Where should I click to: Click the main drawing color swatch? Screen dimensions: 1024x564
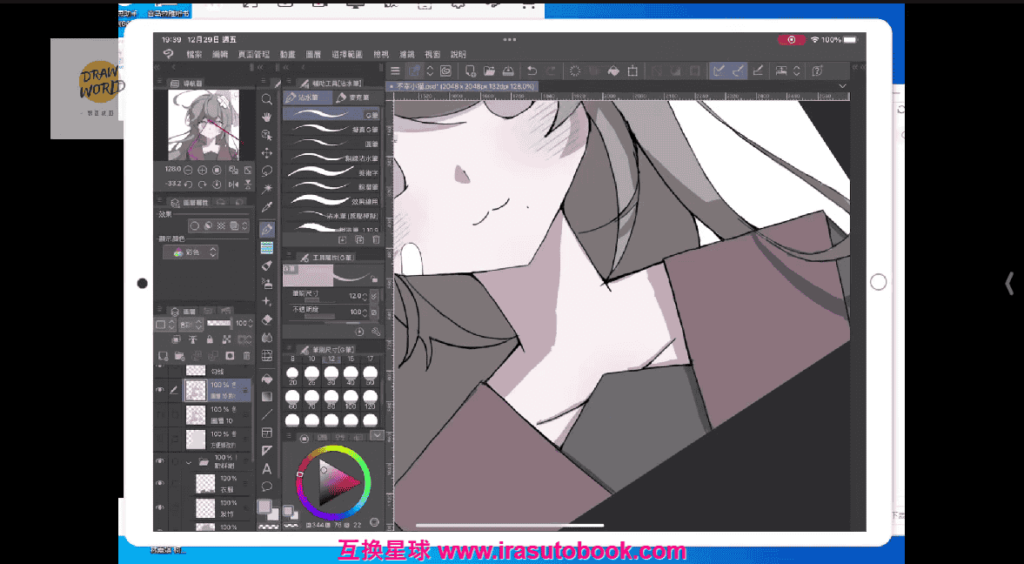(264, 507)
